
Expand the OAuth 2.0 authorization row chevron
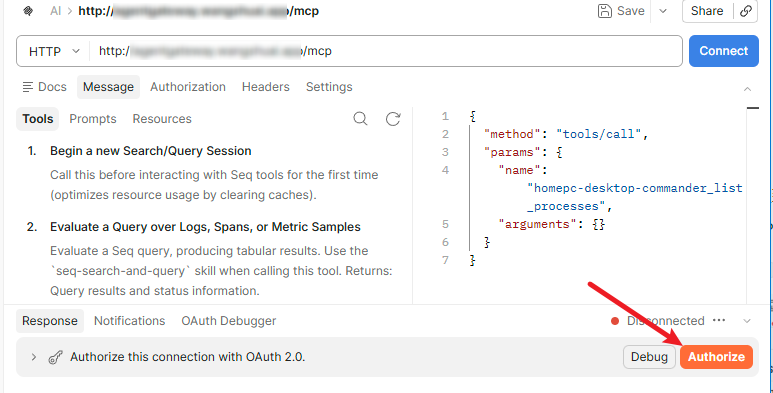click(33, 357)
